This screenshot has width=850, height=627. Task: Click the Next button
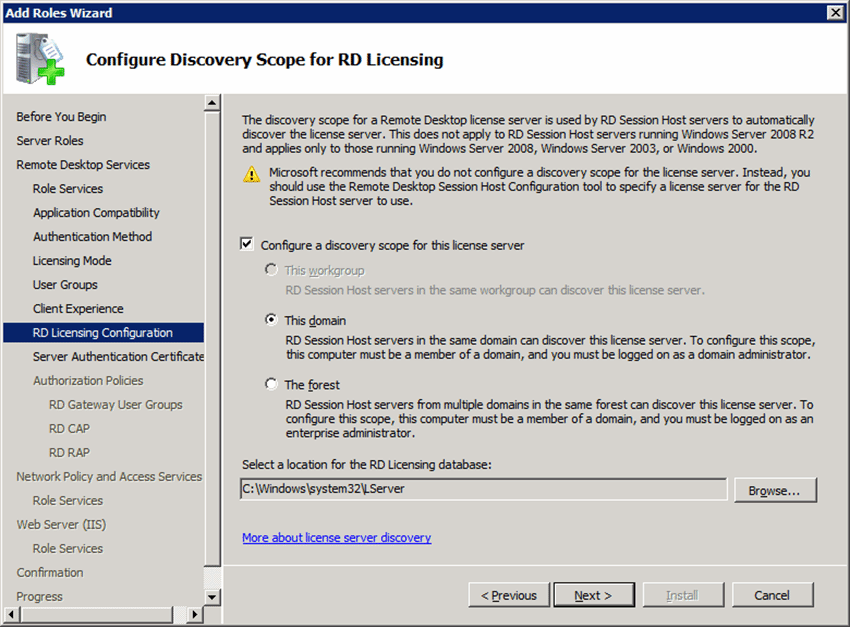[x=593, y=595]
